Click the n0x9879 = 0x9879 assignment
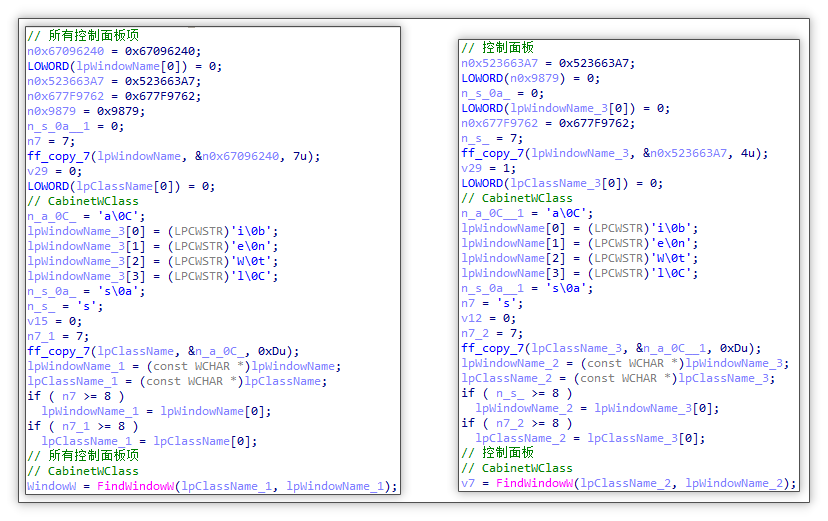This screenshot has width=828, height=521. tap(86, 111)
